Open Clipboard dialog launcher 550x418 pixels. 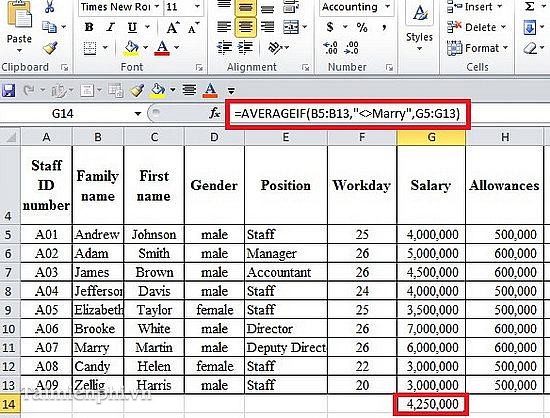point(65,67)
